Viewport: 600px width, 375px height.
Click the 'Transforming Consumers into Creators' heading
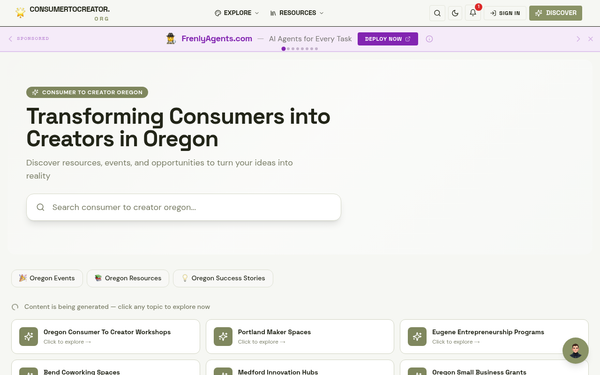(178, 127)
